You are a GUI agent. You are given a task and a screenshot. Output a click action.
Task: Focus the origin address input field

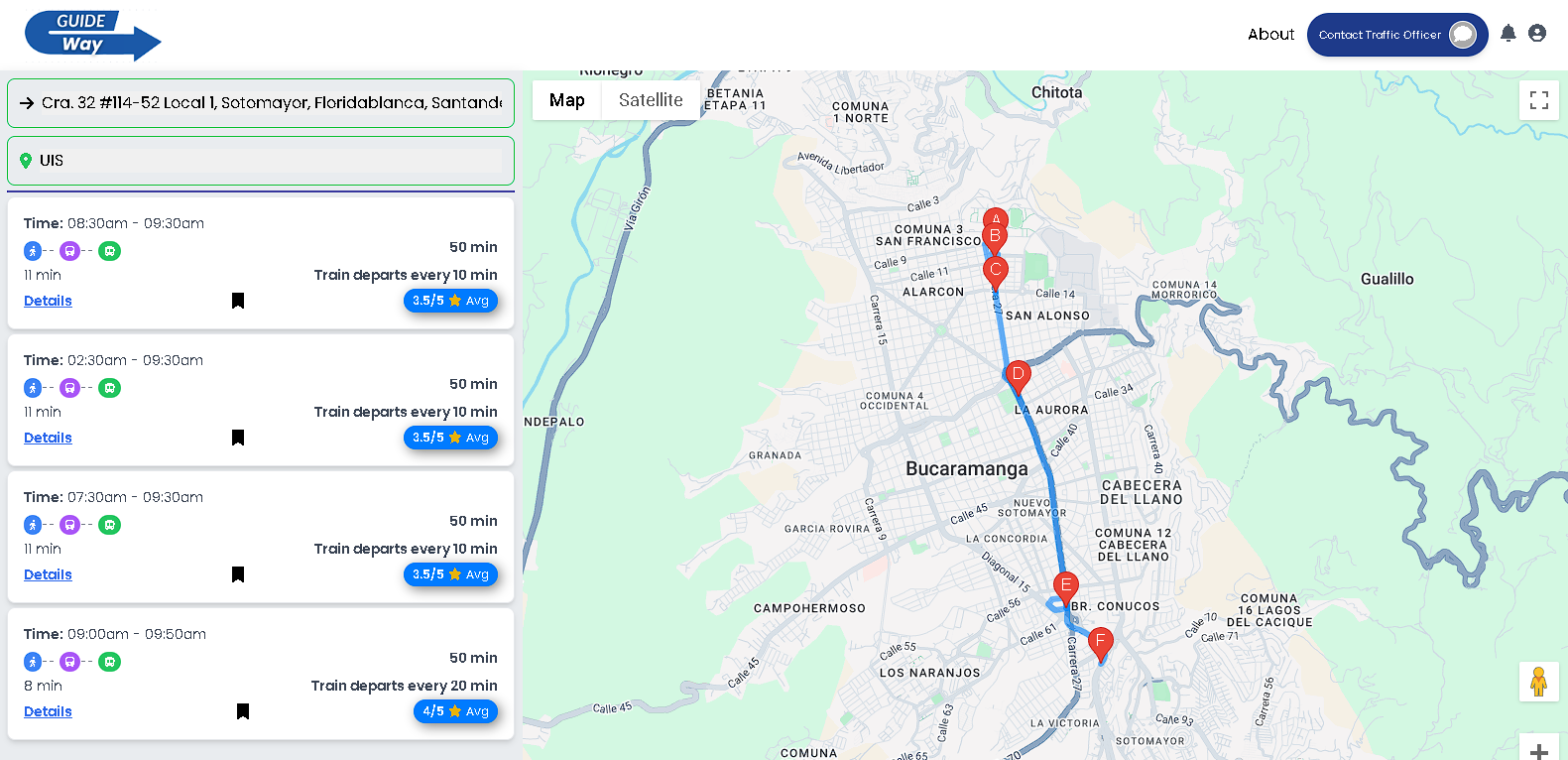[261, 103]
